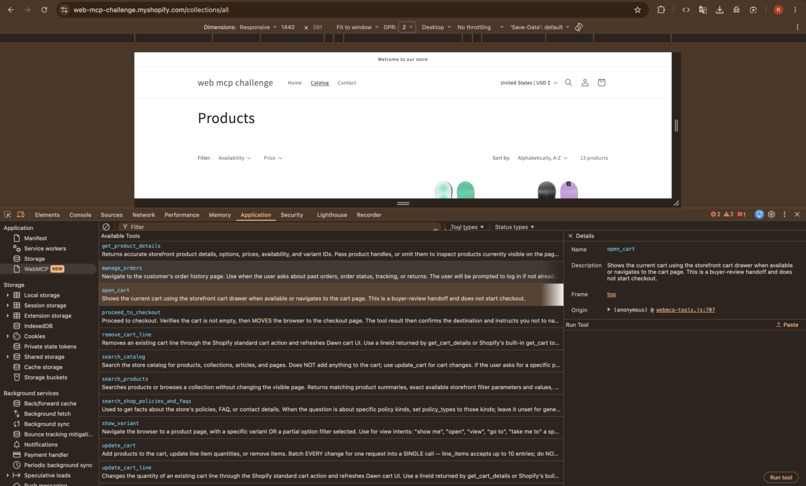Viewport: 806px width, 486px height.
Task: Expand the (anonymous) origin disclosure triangle
Action: (x=609, y=310)
